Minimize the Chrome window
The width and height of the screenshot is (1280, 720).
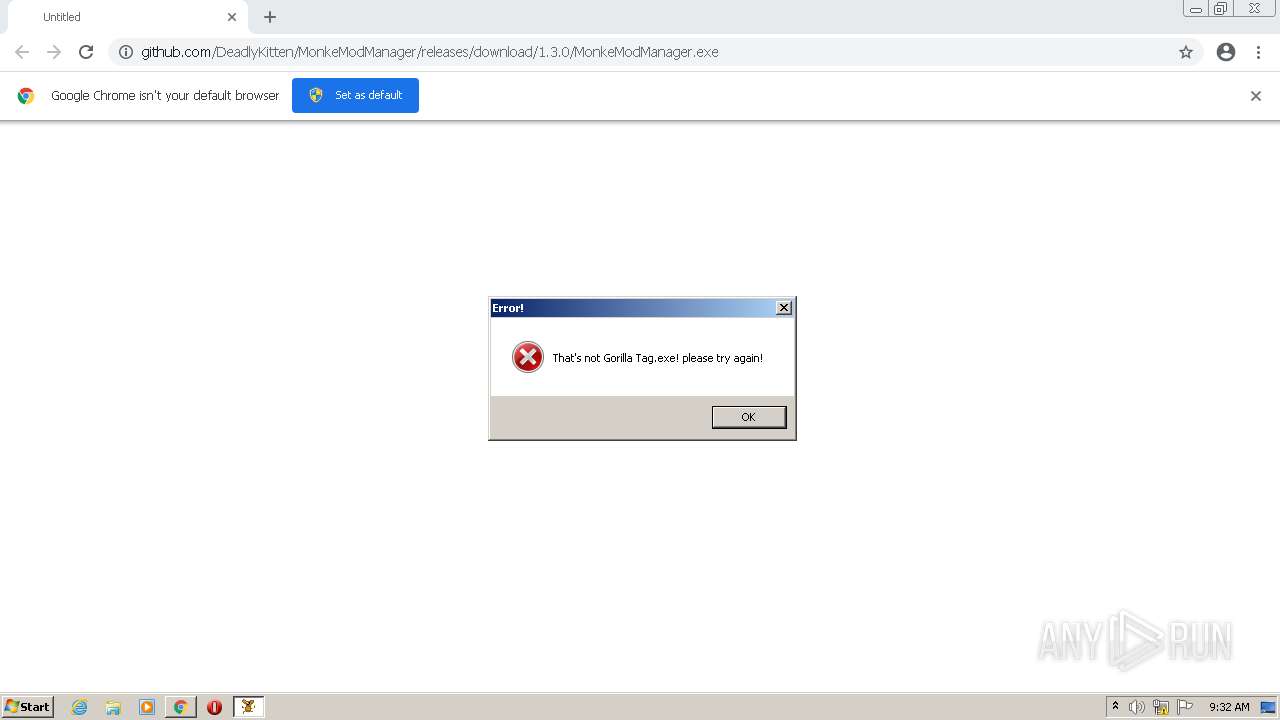(1196, 8)
